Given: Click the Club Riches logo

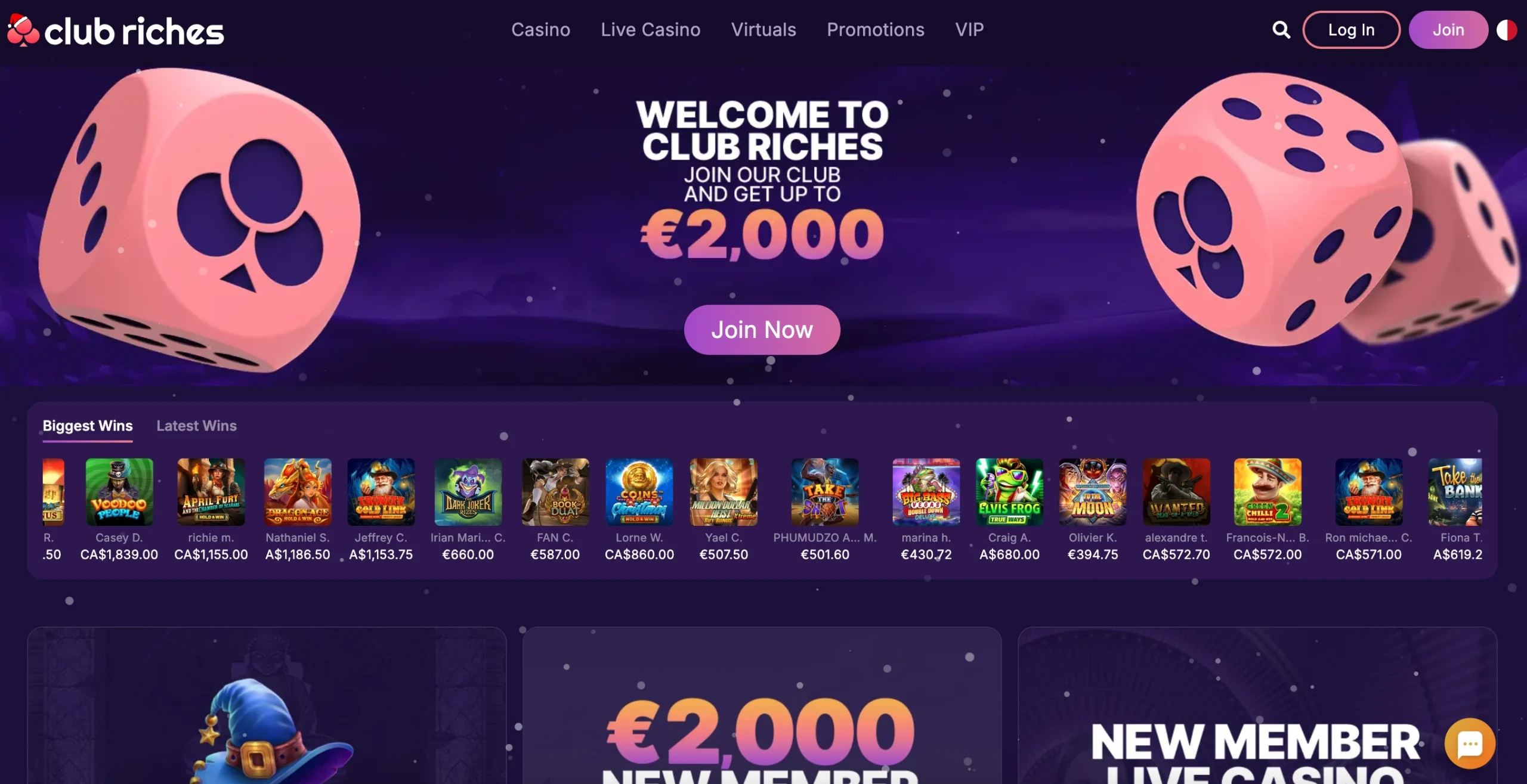Looking at the screenshot, I should pyautogui.click(x=116, y=30).
